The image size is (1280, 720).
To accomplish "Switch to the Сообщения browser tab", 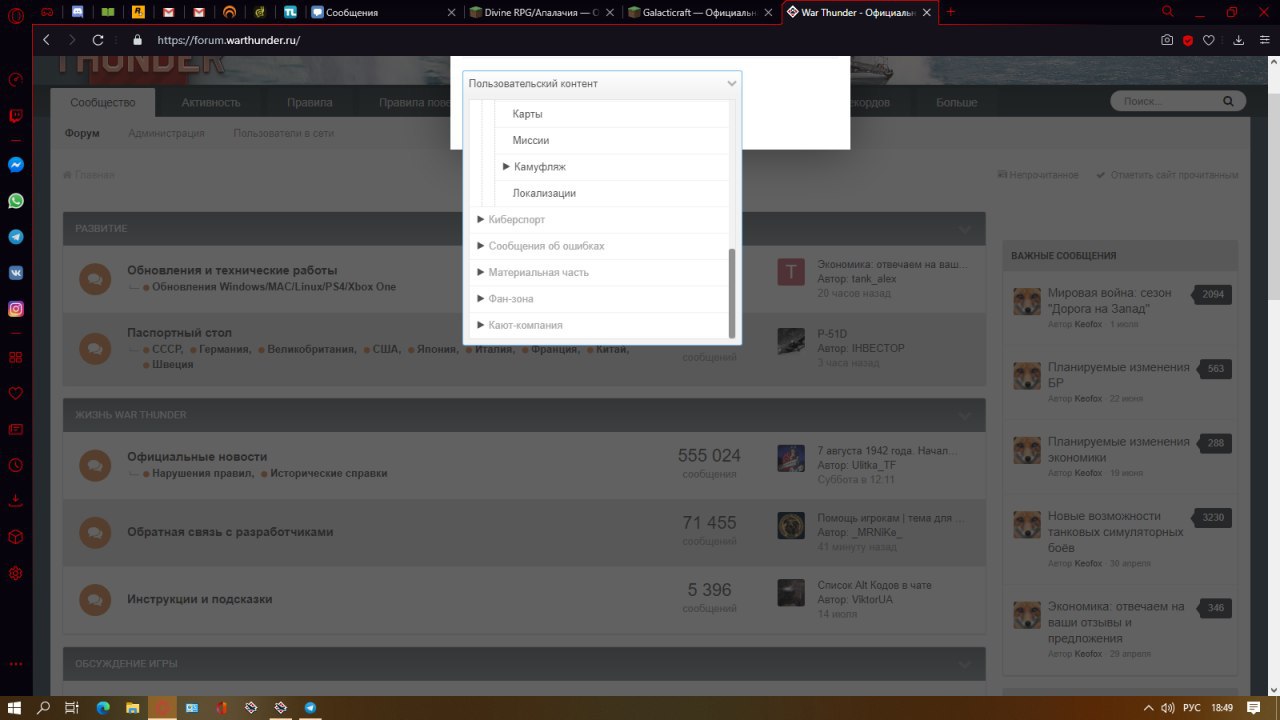I will coord(384,12).
